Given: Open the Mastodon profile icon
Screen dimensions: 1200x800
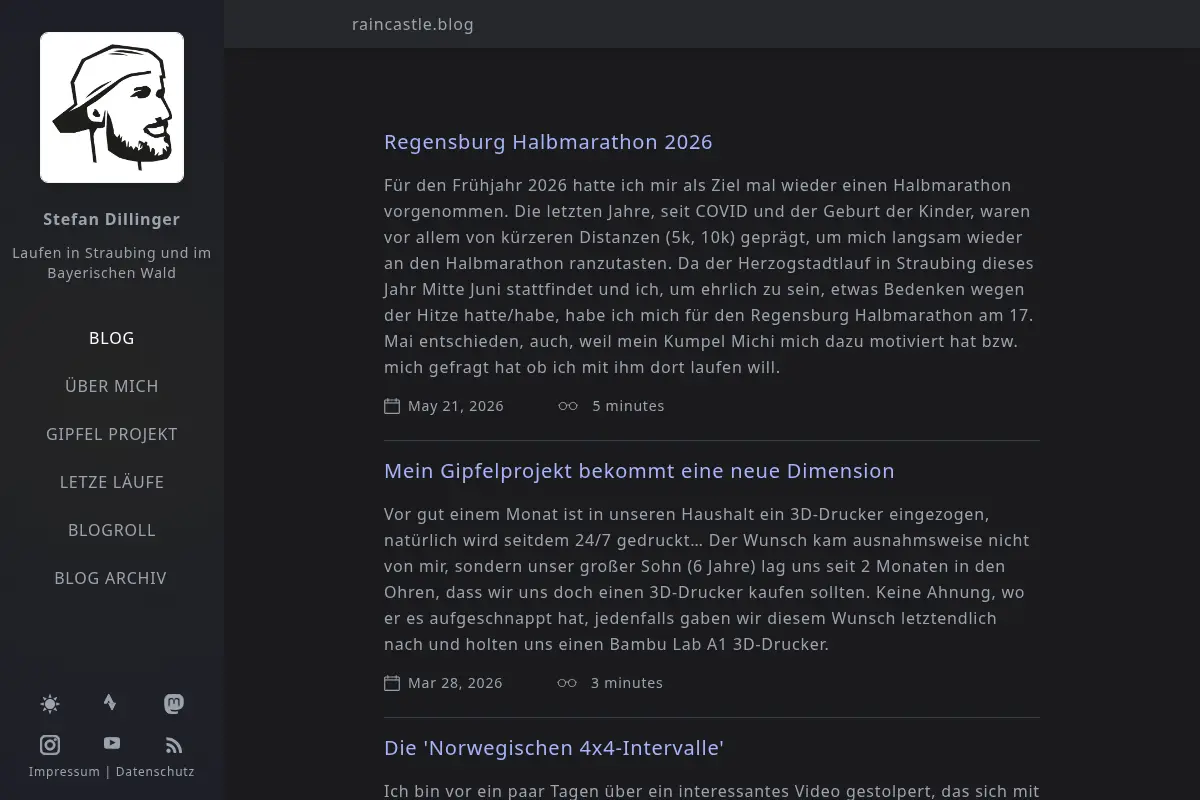Looking at the screenshot, I should [174, 704].
